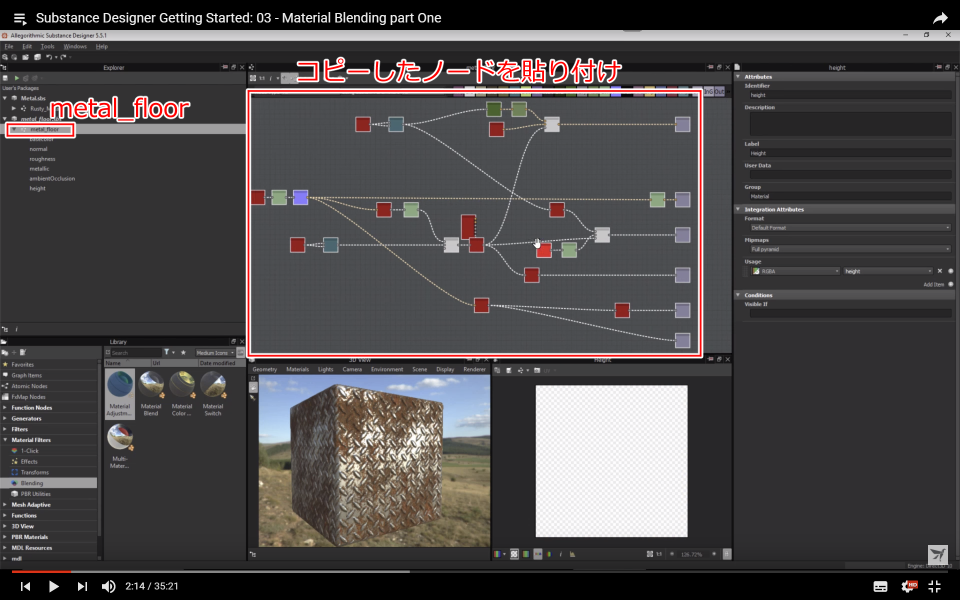The image size is (960, 600).
Task: Collapse the Metal.sbs package
Action: [6, 98]
